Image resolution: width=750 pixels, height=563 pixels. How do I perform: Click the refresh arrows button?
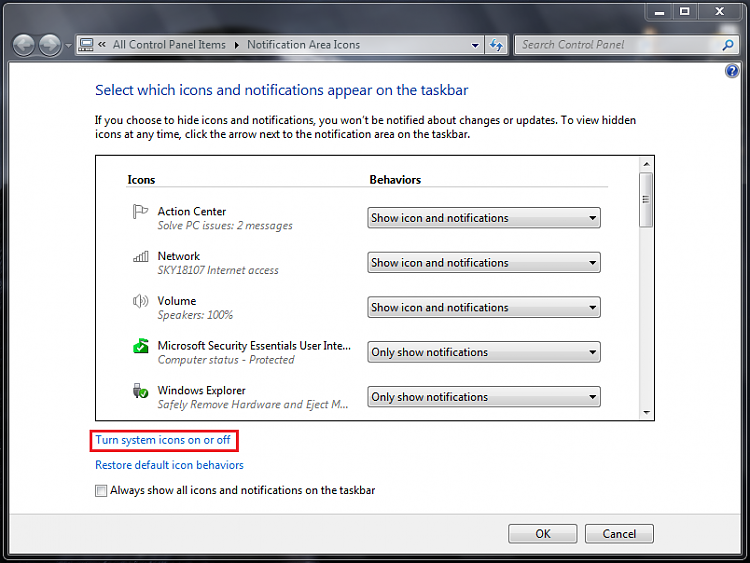click(496, 45)
